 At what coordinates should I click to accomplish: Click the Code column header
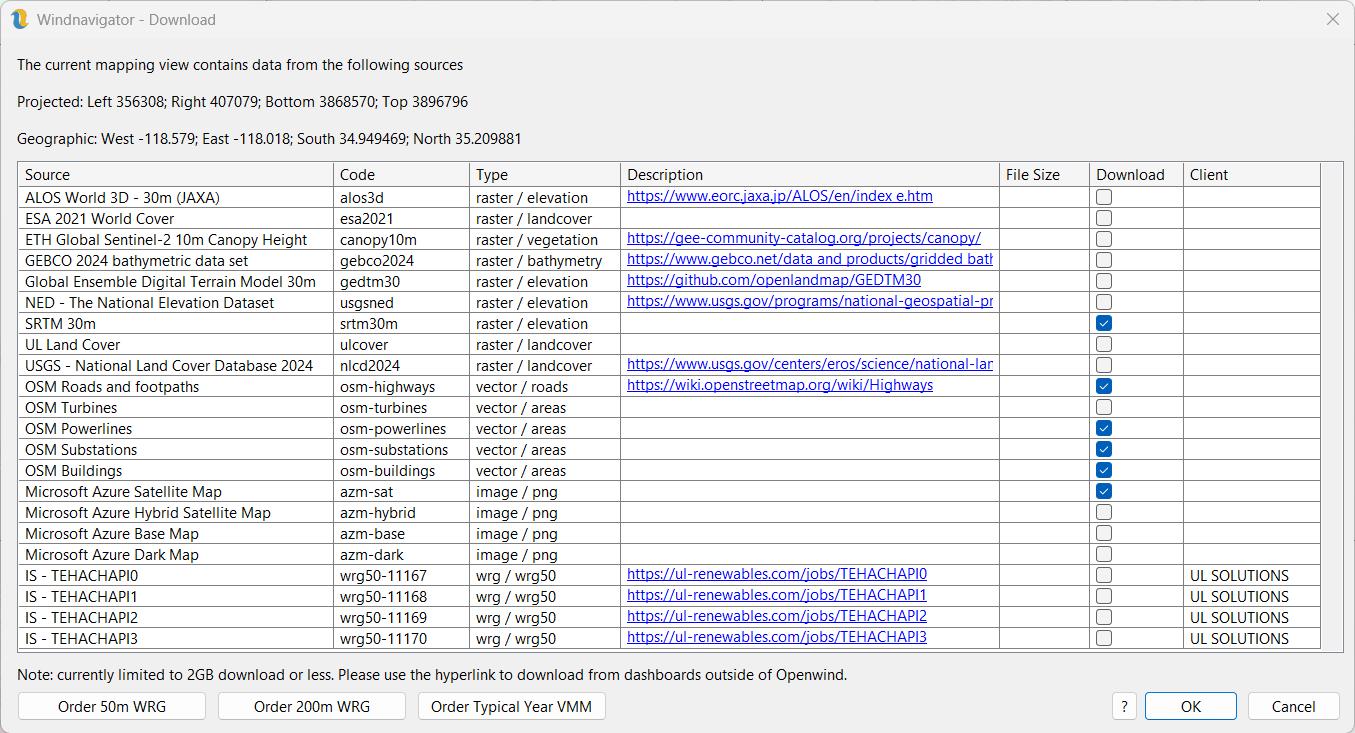click(401, 175)
